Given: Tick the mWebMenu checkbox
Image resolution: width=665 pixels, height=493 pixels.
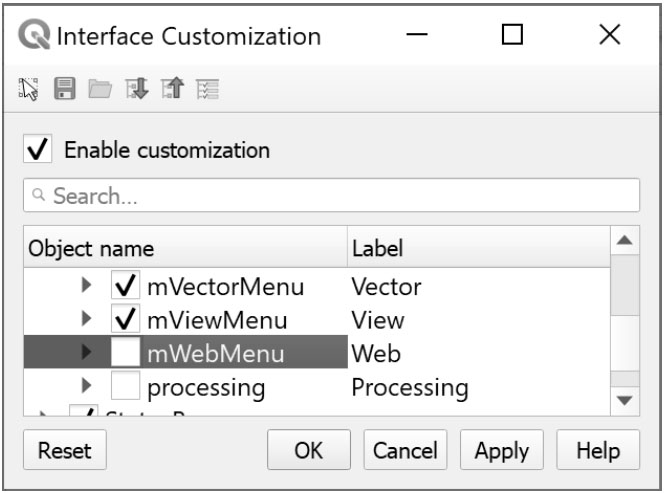Looking at the screenshot, I should pos(125,353).
